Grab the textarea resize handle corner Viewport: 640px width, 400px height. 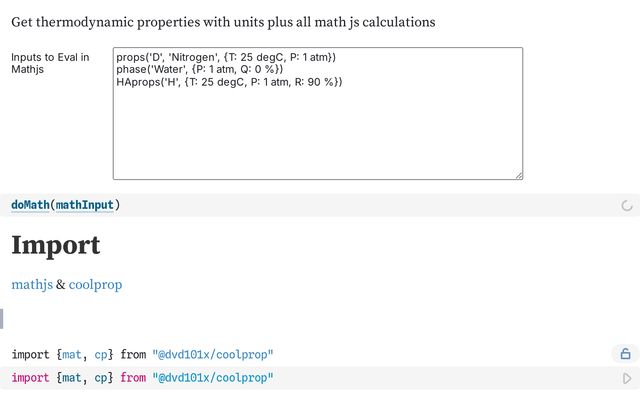[x=518, y=175]
